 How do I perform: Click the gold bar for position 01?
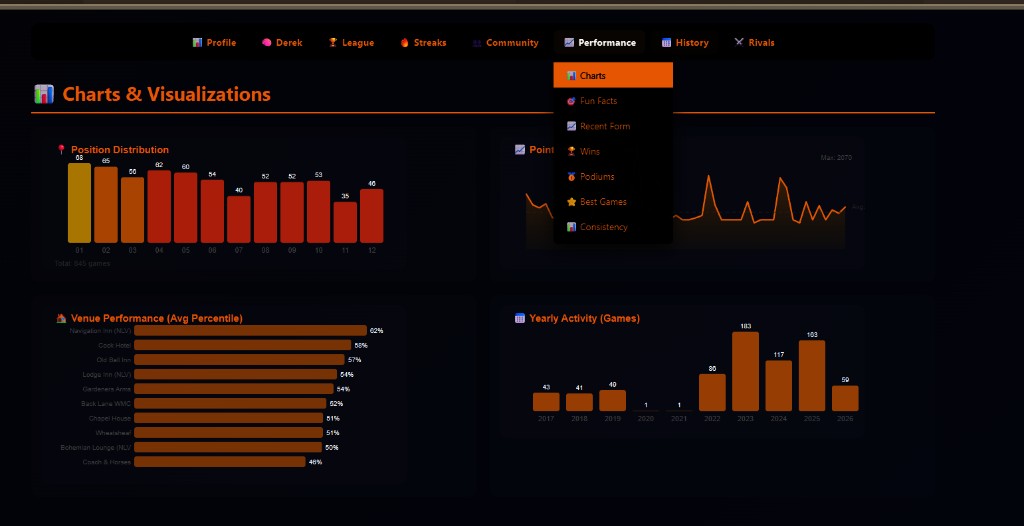(x=80, y=203)
